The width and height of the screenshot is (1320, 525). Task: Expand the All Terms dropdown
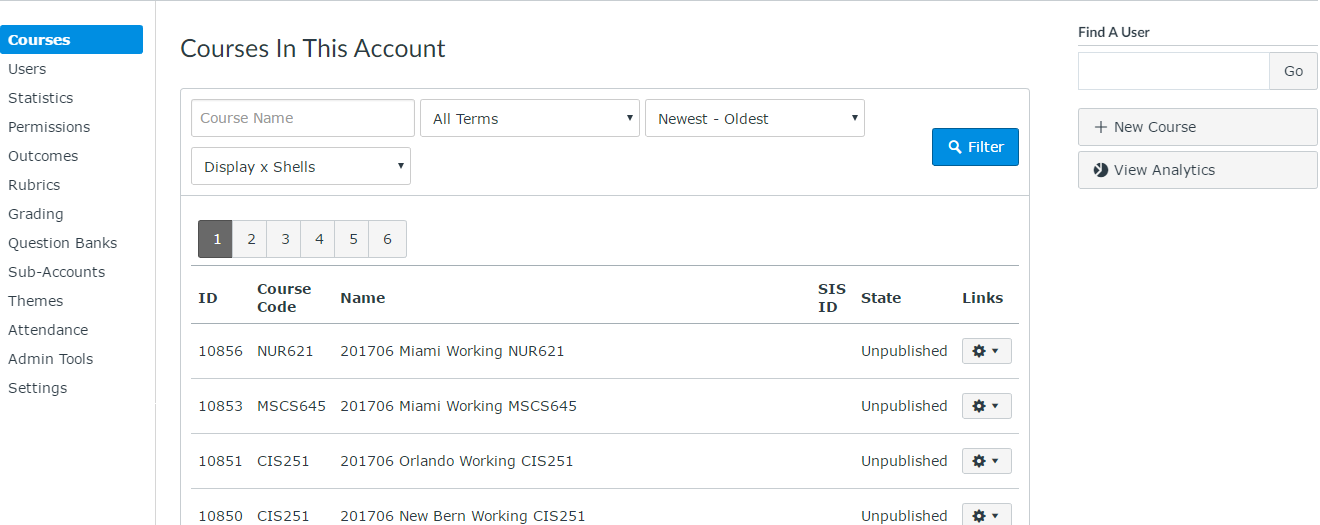coord(530,118)
